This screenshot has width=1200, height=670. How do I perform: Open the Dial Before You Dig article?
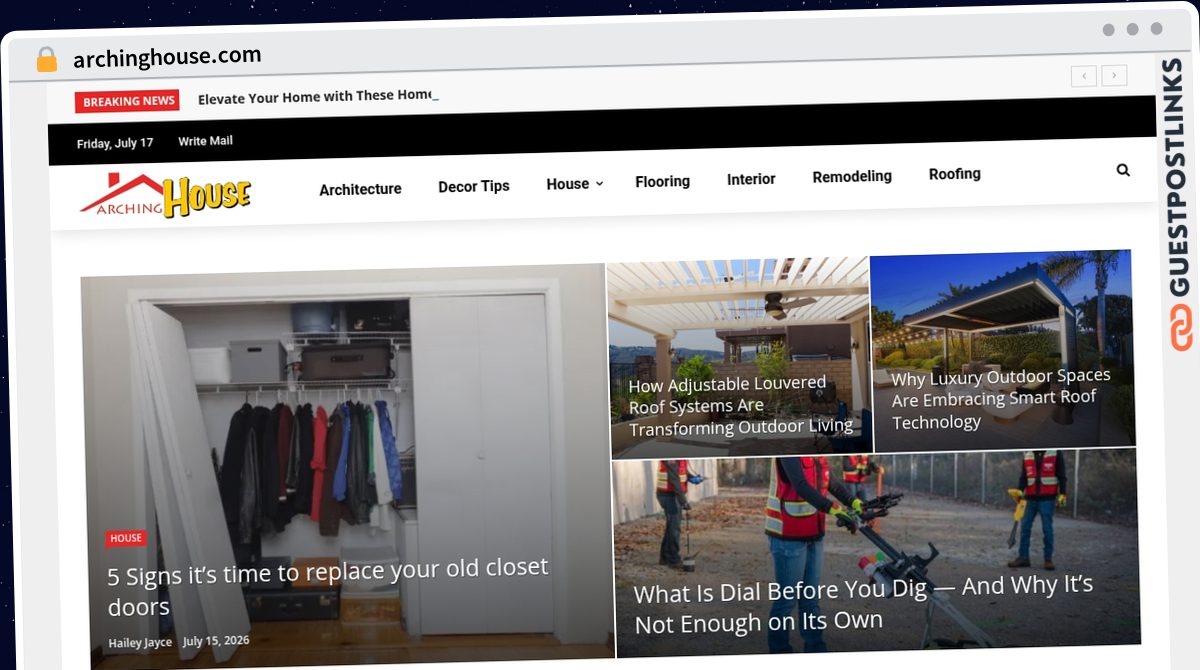tap(863, 604)
